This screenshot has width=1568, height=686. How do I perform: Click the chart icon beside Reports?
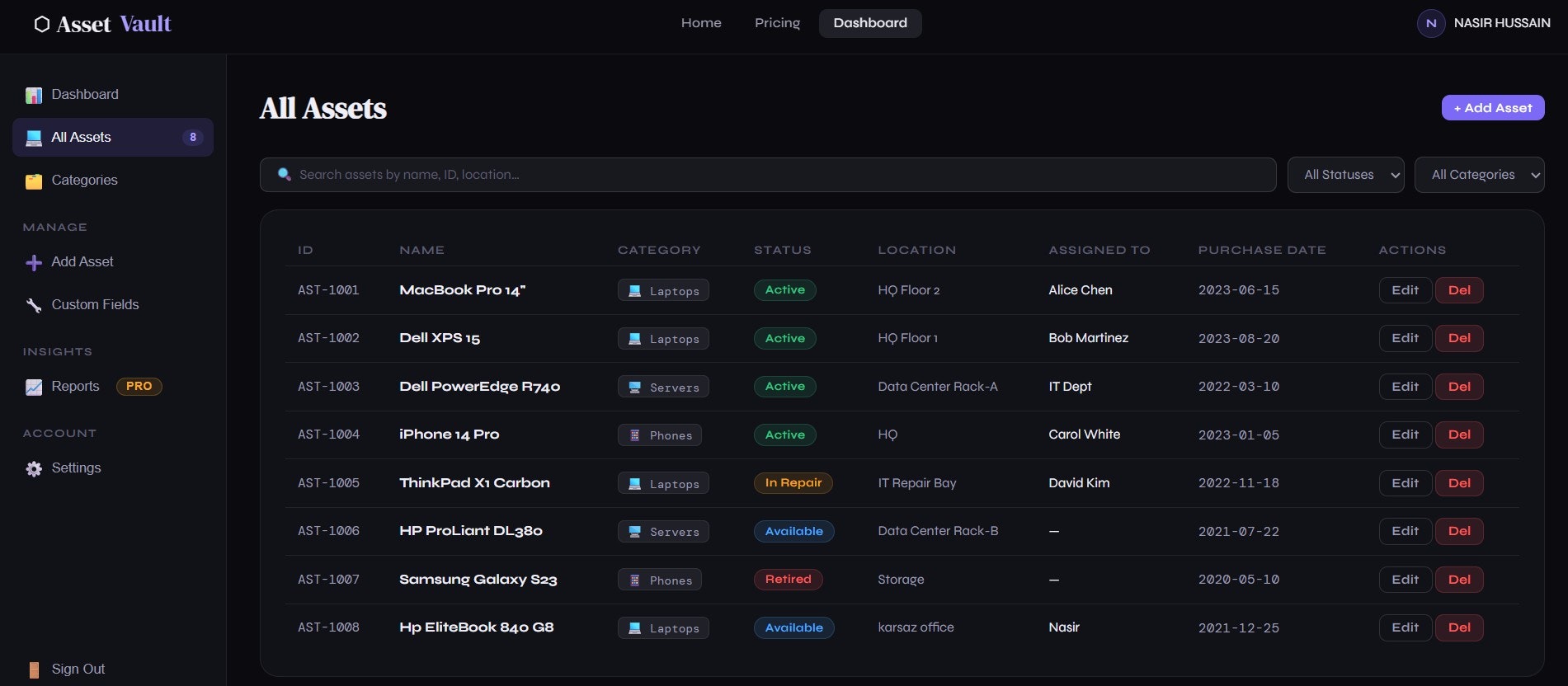tap(34, 387)
